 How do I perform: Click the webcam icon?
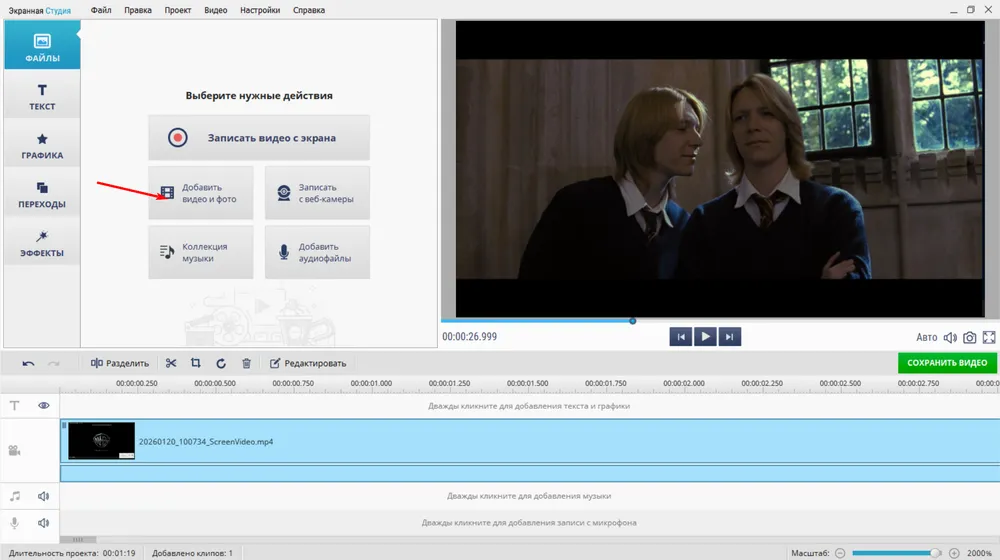[284, 193]
